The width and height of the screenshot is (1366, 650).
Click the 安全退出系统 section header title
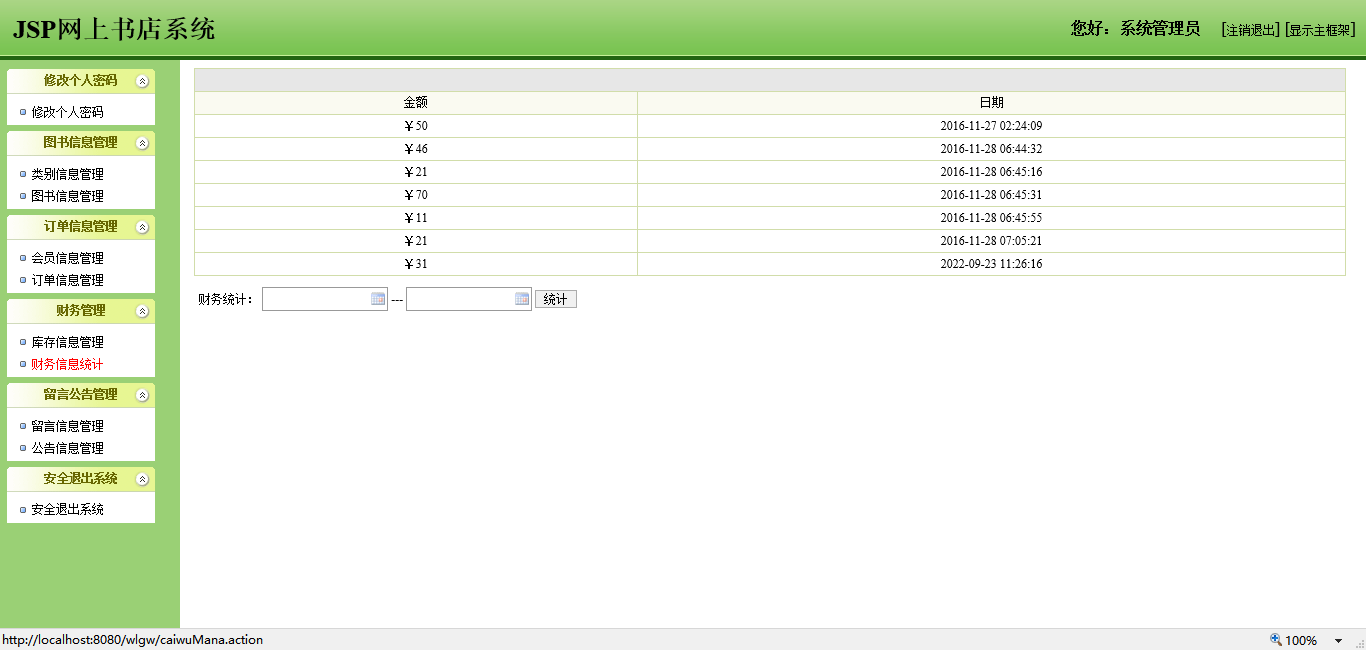tap(80, 479)
